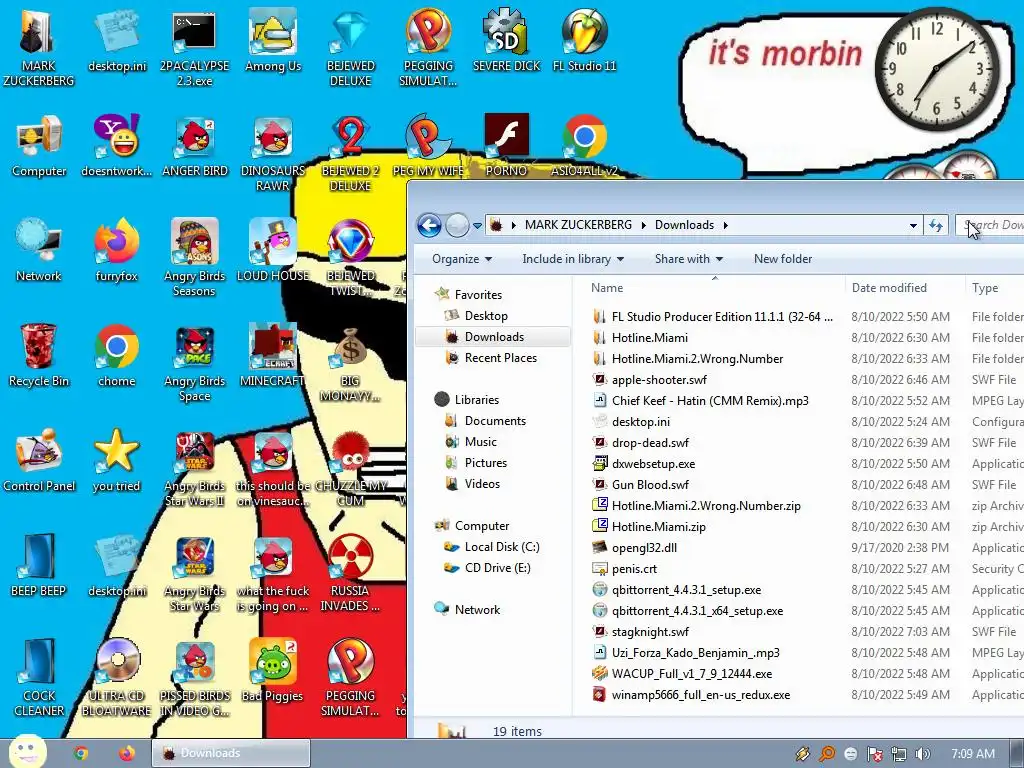The height and width of the screenshot is (768, 1024).
Task: Click the New folder button
Action: 783,259
